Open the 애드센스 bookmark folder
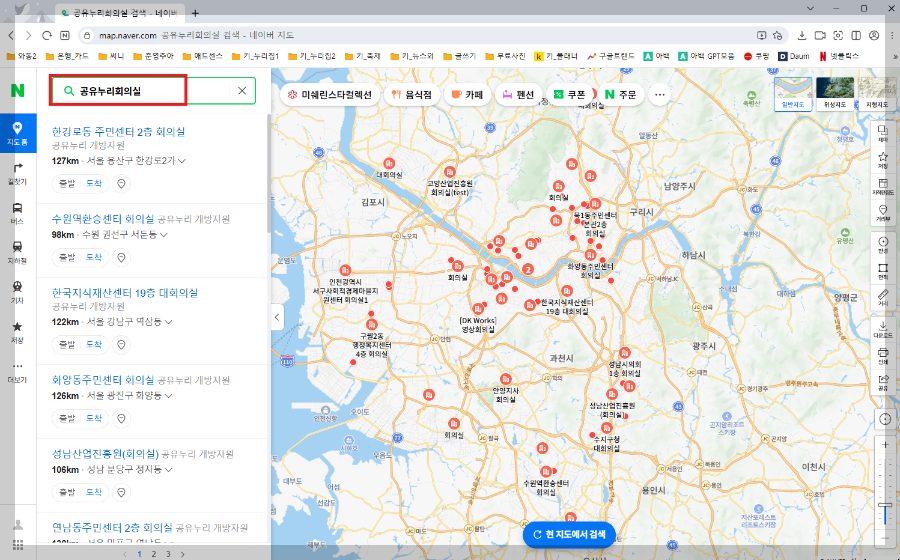The width and height of the screenshot is (900, 560). click(x=204, y=56)
